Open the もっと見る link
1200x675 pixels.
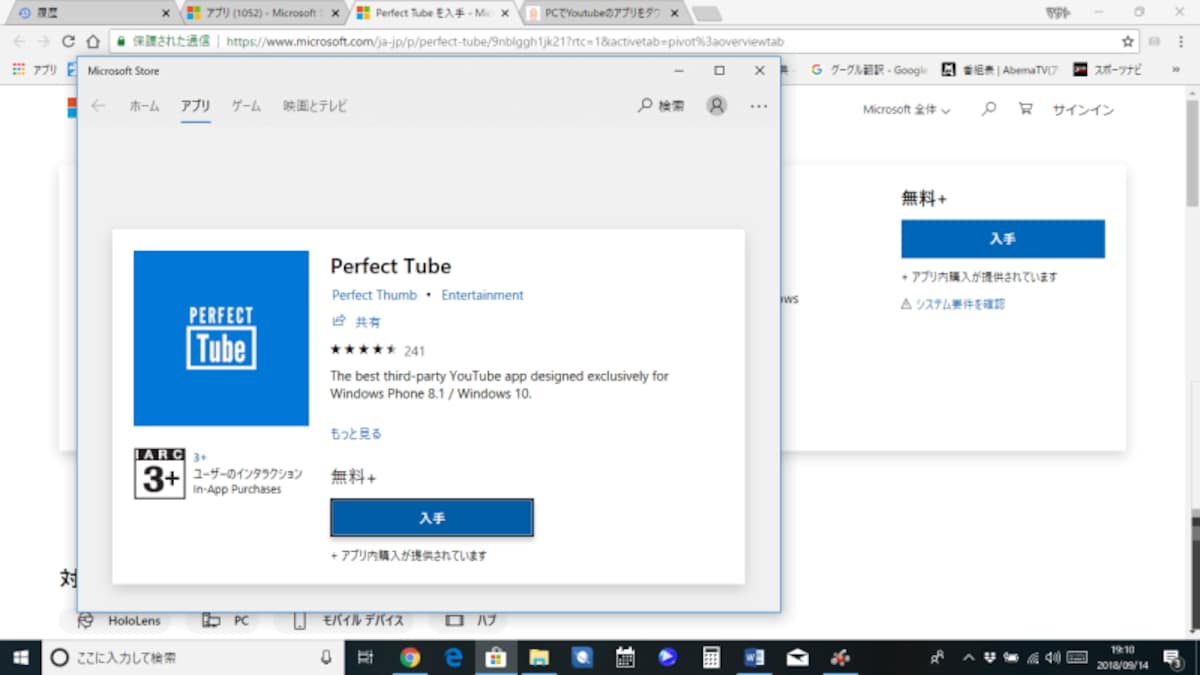tap(356, 434)
